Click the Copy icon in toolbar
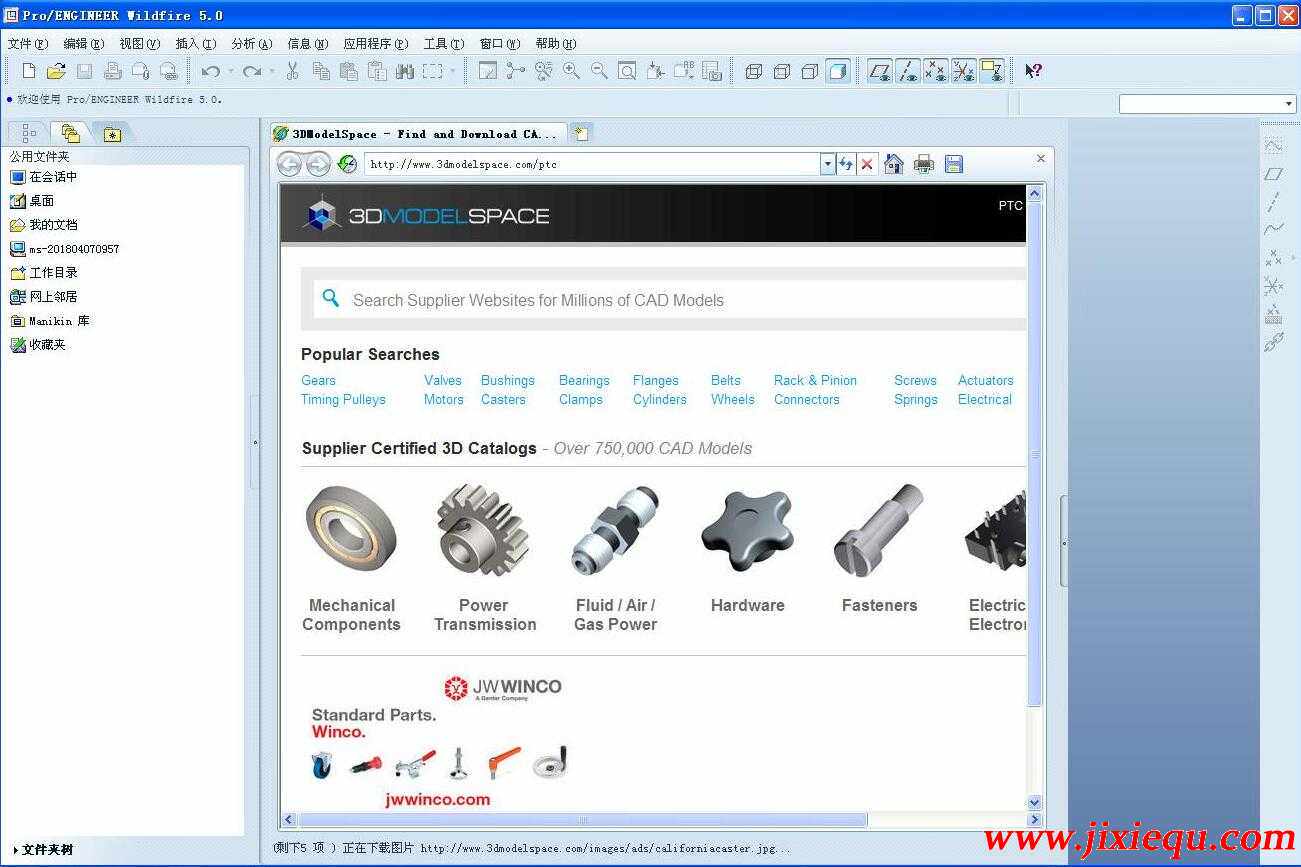The height and width of the screenshot is (867, 1301). click(321, 71)
